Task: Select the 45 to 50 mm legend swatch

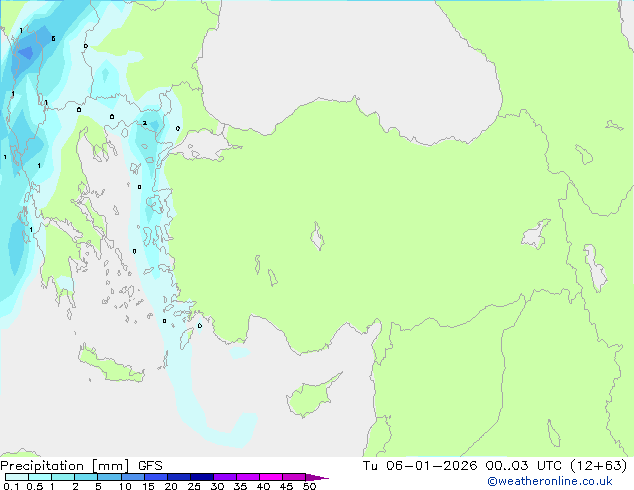Action: pyautogui.click(x=294, y=477)
